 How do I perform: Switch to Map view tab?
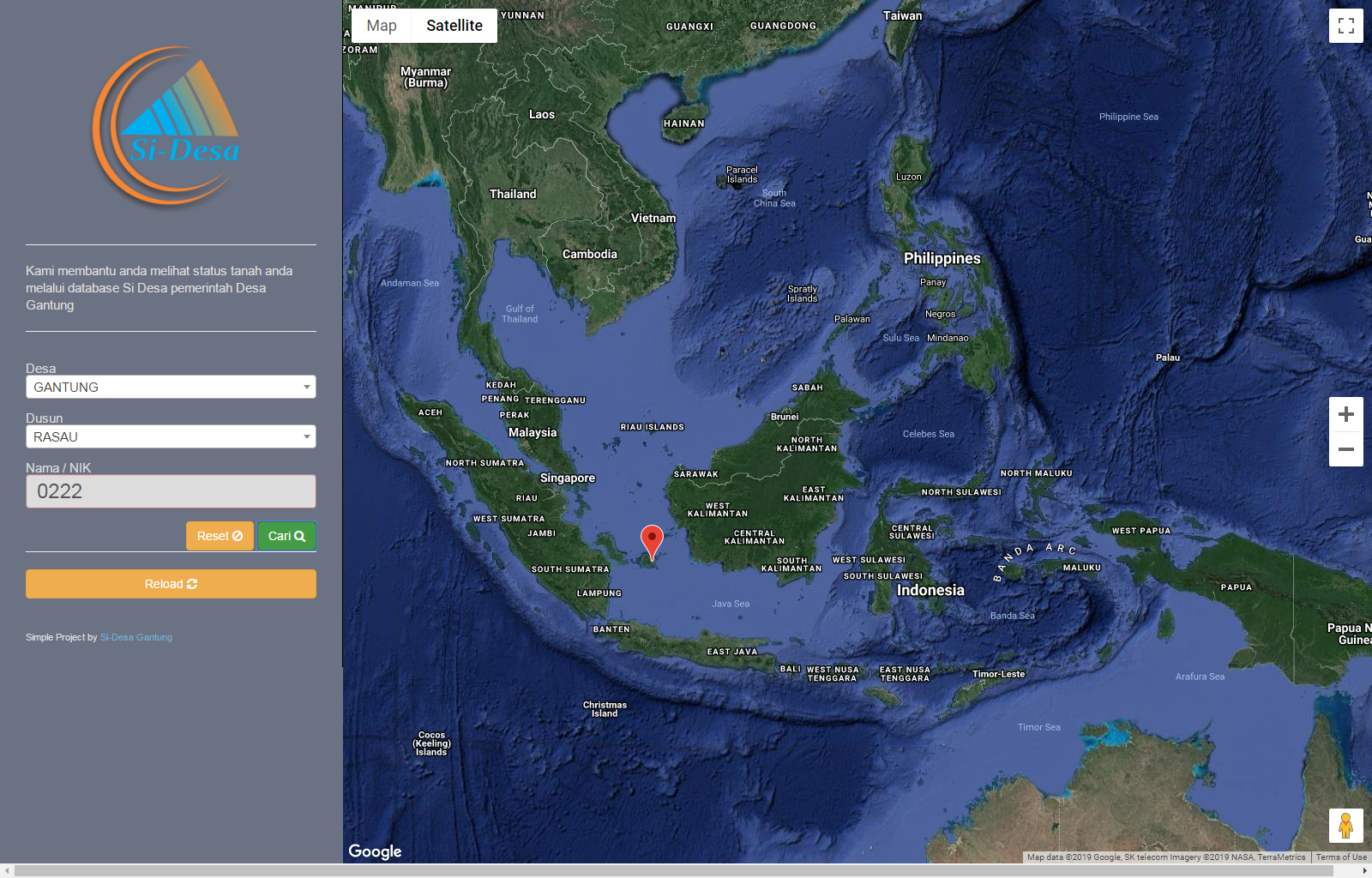[x=382, y=26]
